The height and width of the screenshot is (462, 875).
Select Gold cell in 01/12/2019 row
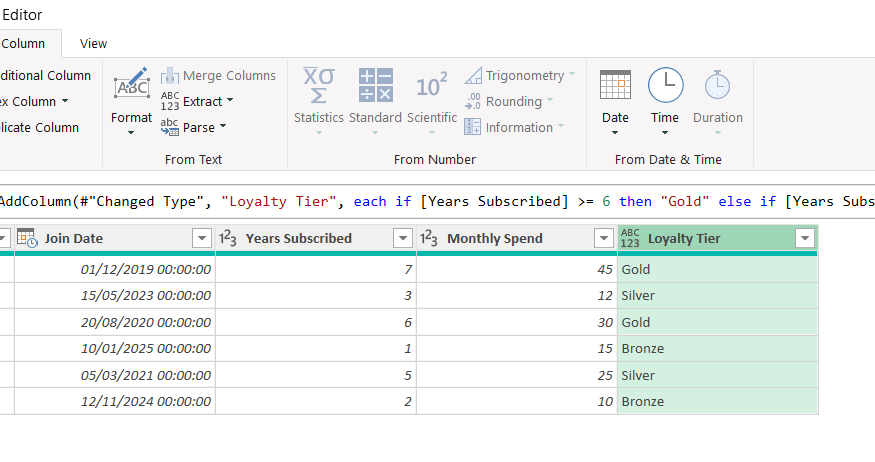pos(718,270)
